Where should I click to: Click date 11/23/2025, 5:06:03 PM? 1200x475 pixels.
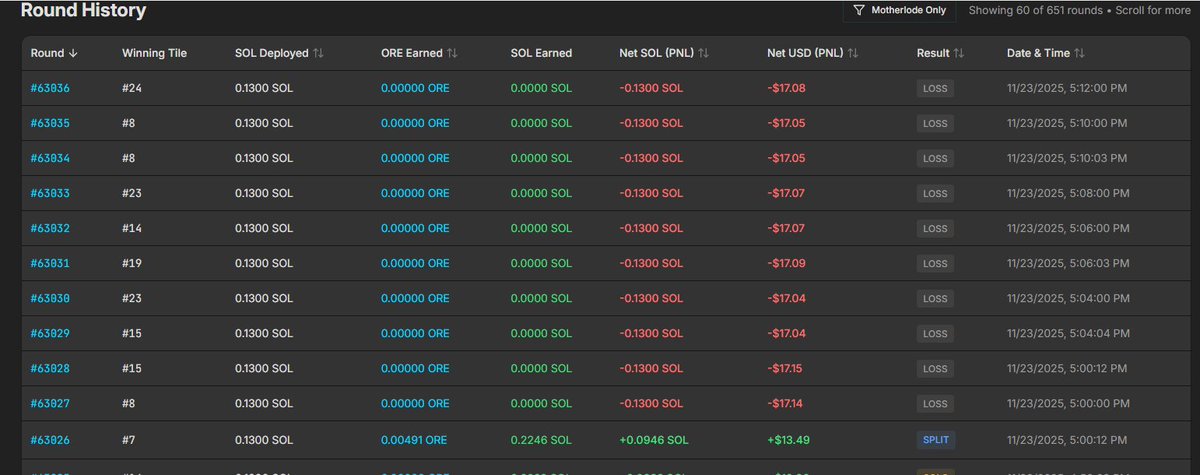(1068, 263)
